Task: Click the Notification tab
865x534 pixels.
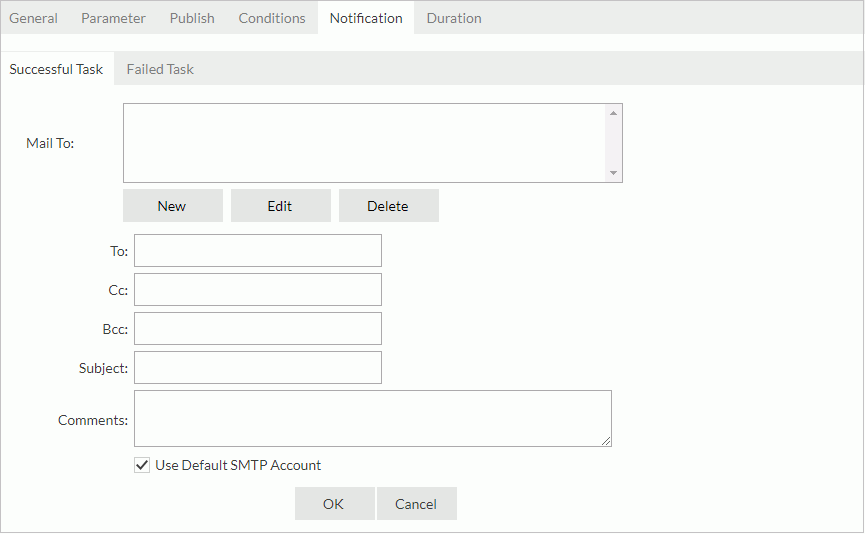Action: point(366,18)
